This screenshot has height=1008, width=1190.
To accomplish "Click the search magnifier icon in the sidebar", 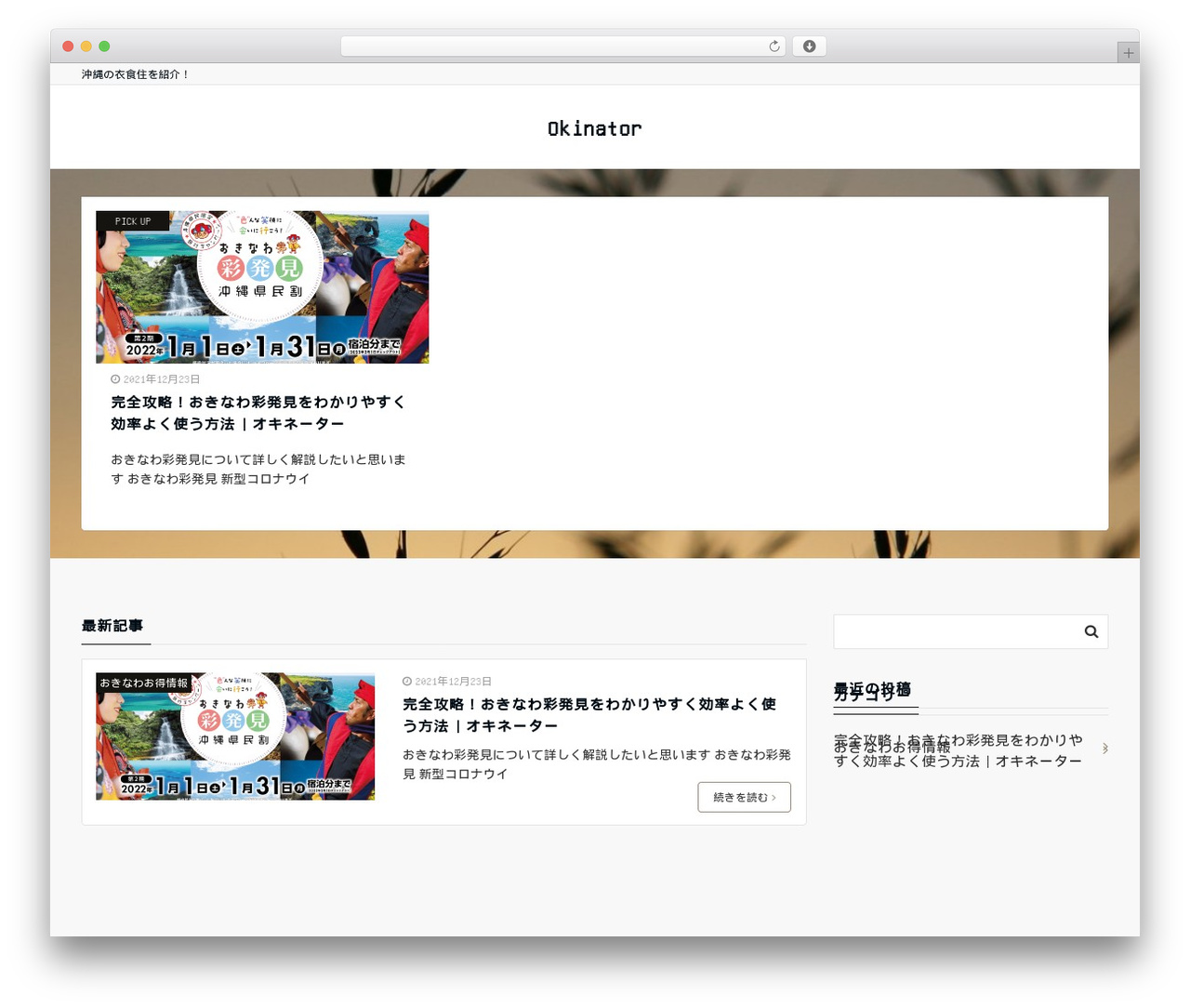I will 1091,631.
